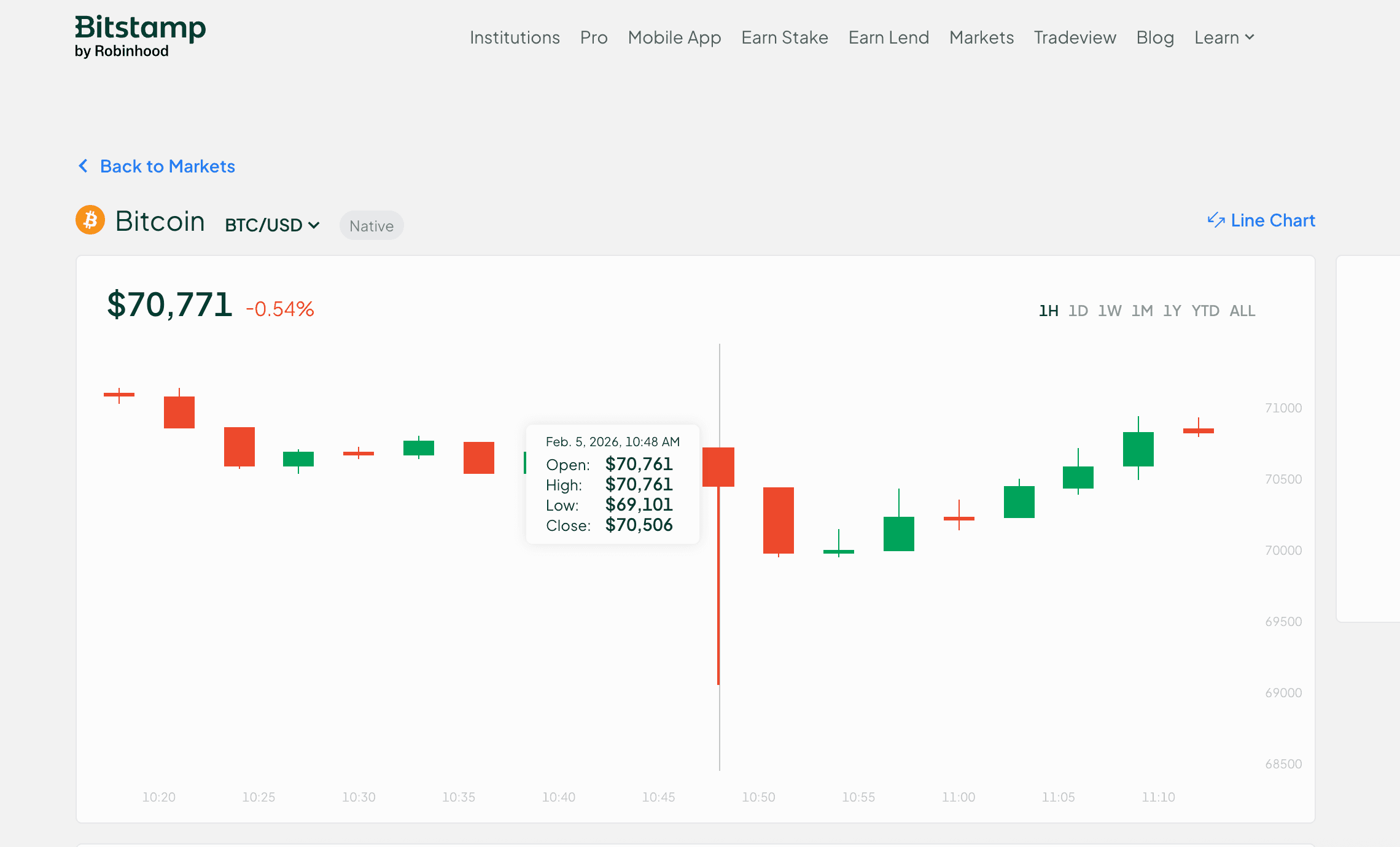The width and height of the screenshot is (1400, 847).
Task: Click the candle tooltip showing Feb. 5 data
Action: click(x=612, y=484)
